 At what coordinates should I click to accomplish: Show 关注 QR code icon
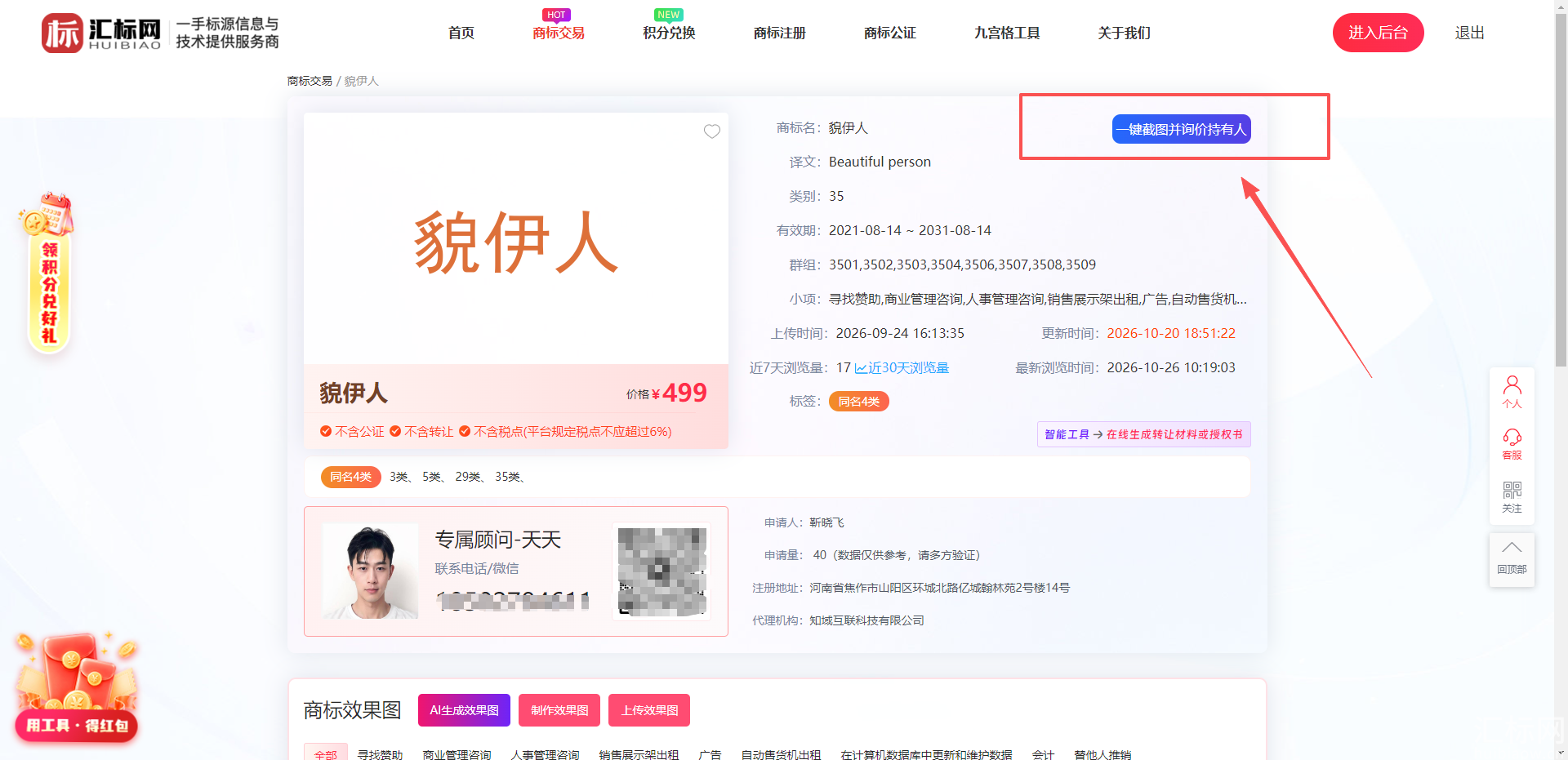(x=1512, y=496)
